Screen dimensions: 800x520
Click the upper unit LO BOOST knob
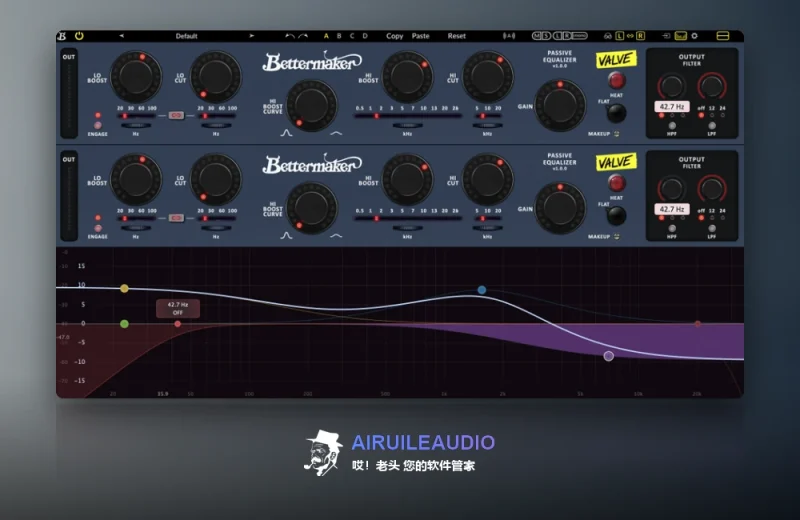pyautogui.click(x=136, y=77)
